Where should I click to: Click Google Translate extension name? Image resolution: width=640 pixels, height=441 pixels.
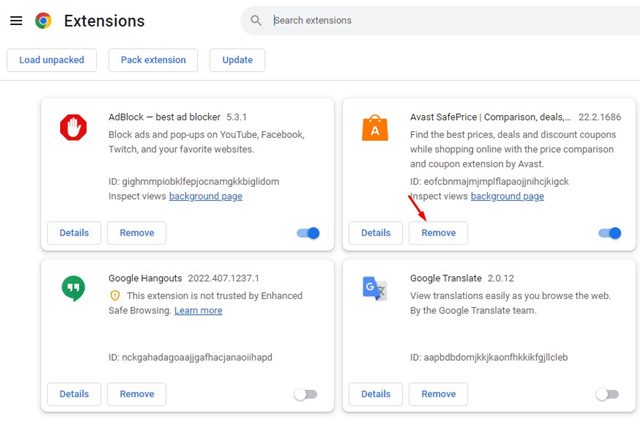point(446,278)
